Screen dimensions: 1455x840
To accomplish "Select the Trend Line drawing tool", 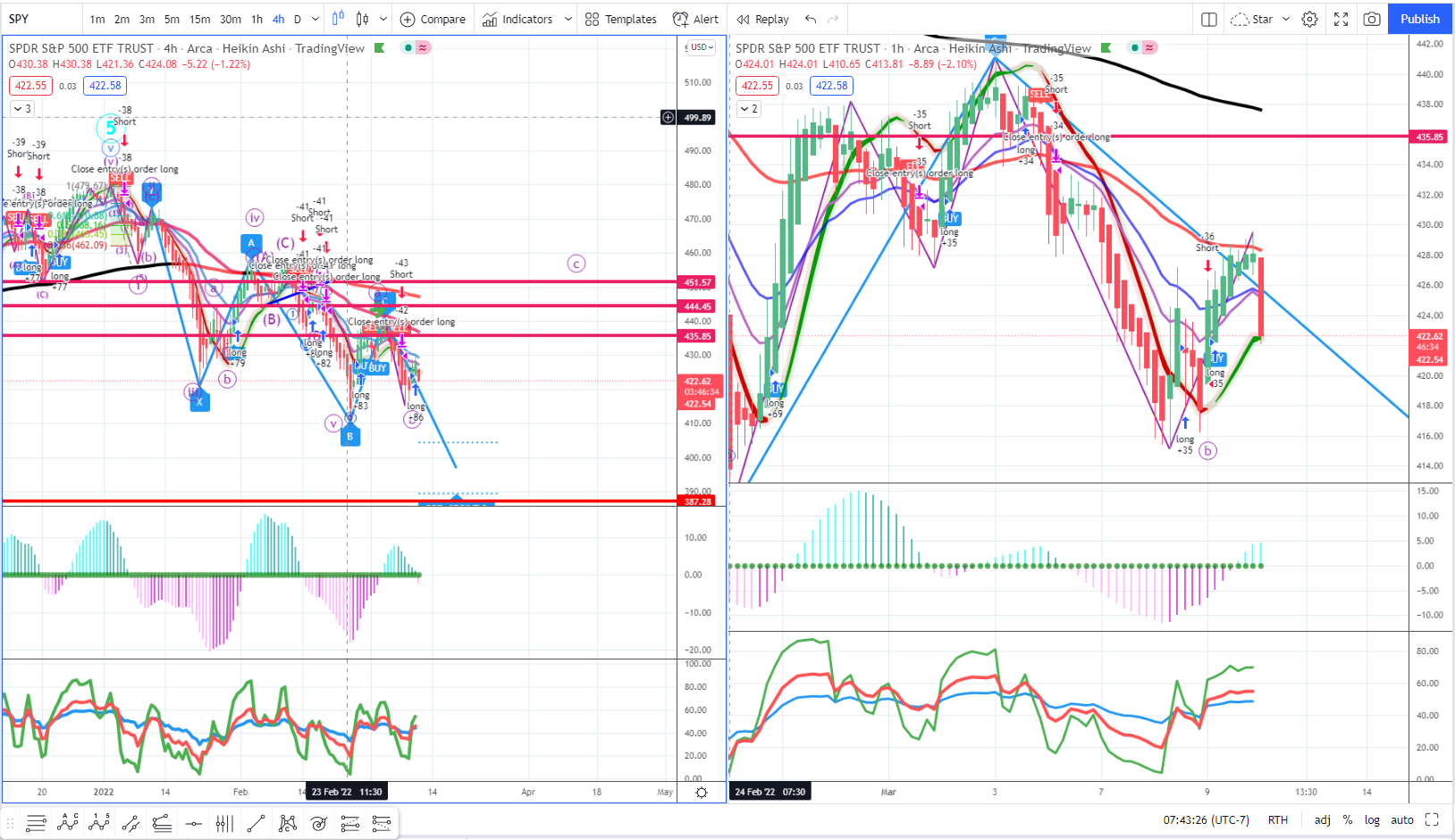I will click(36, 823).
